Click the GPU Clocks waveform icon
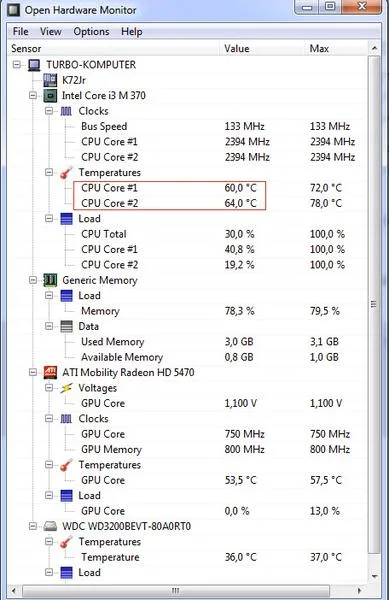 [66, 419]
